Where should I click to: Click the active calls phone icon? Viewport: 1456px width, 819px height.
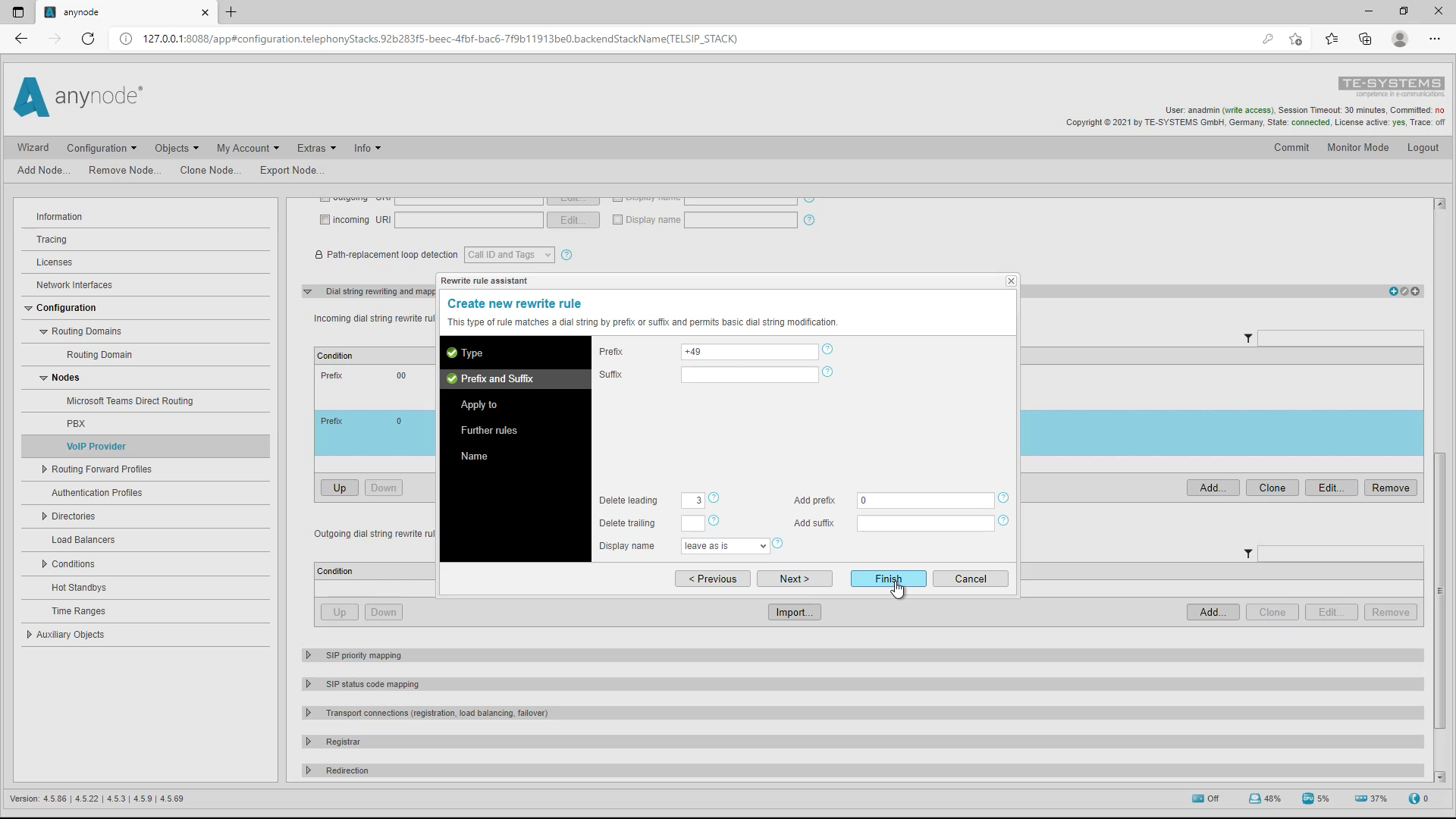point(1414,799)
